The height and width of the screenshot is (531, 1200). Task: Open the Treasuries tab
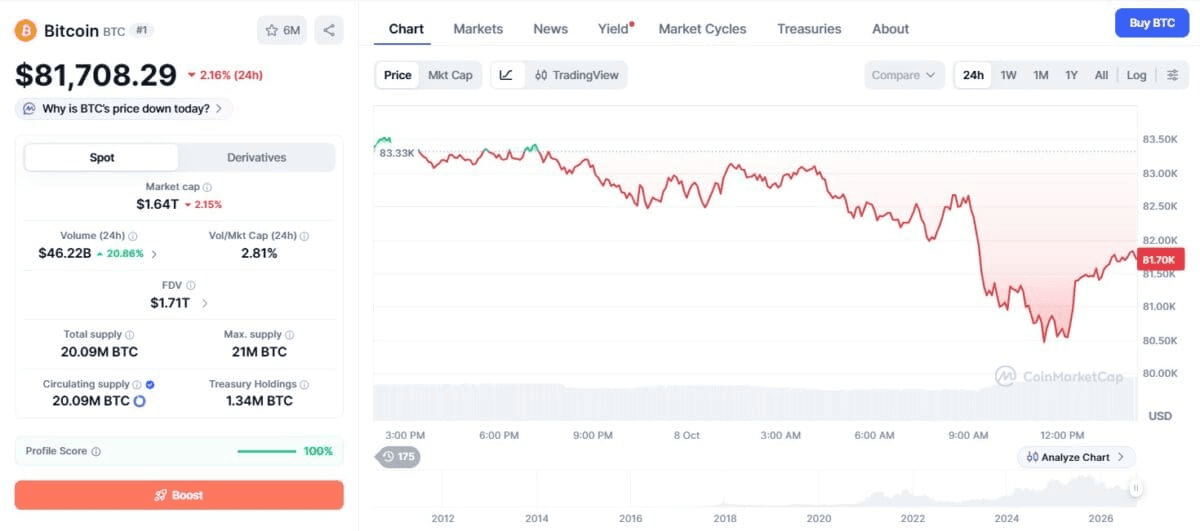[x=809, y=29]
